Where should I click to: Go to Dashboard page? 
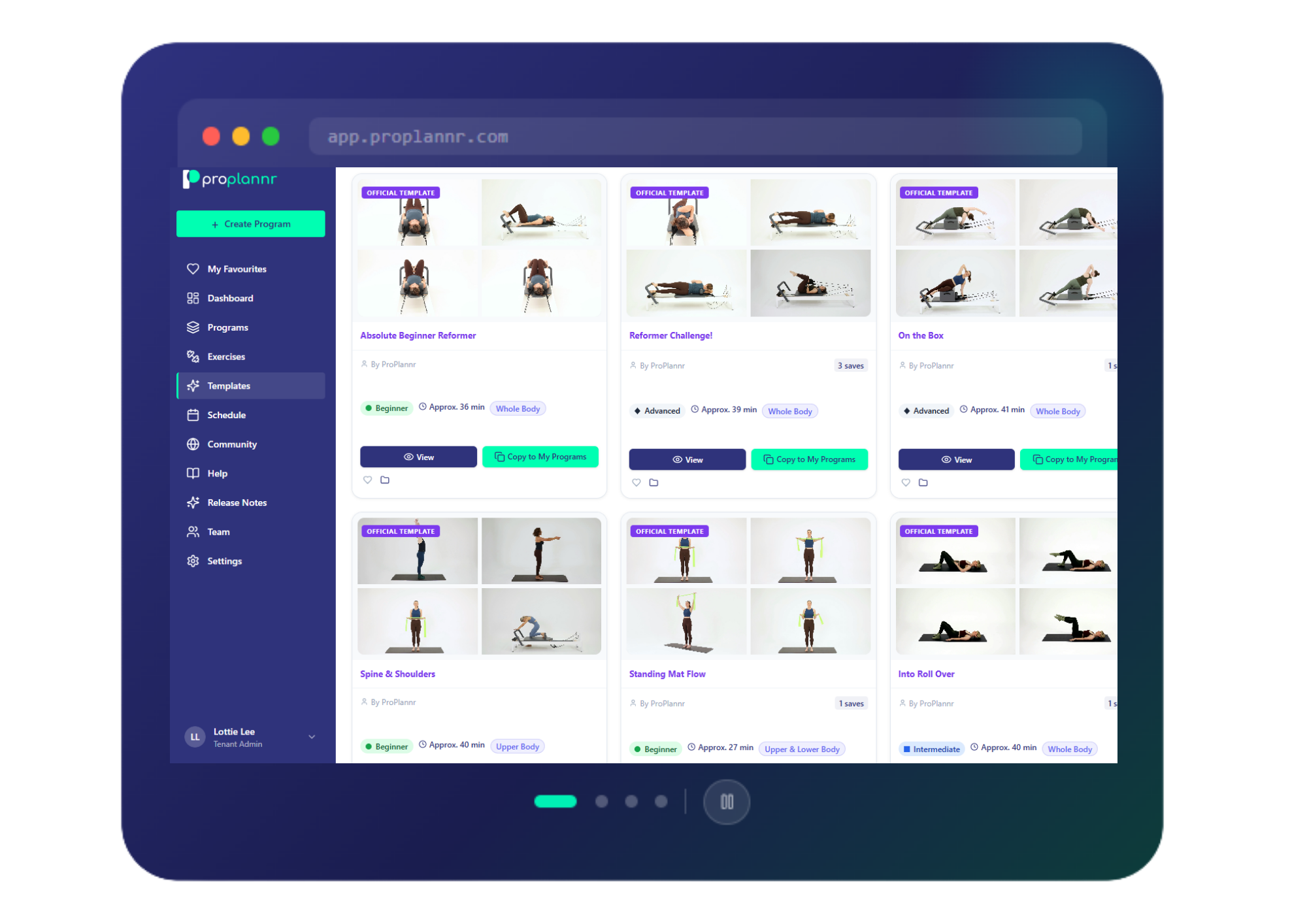click(250, 298)
